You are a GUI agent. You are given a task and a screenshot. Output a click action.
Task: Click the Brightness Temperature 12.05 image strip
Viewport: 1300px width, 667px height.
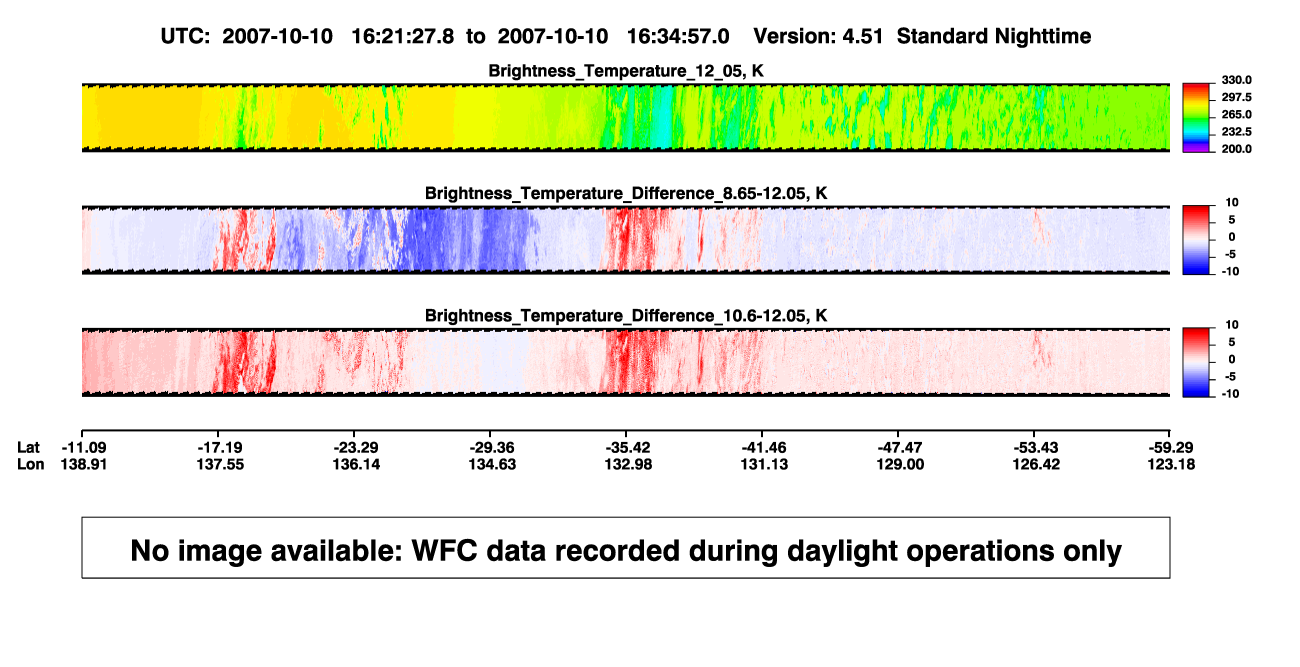coord(626,117)
